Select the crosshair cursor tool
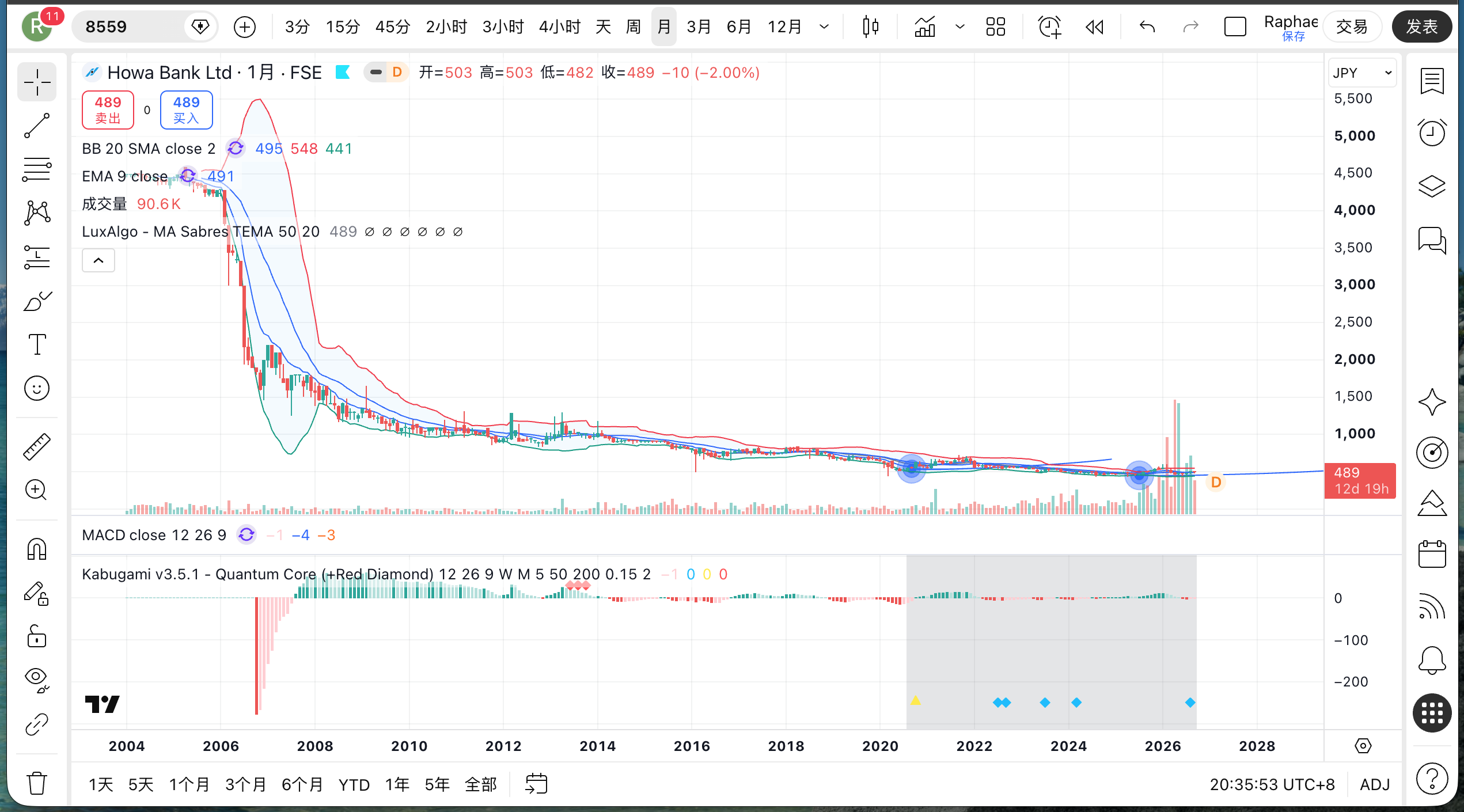The height and width of the screenshot is (812, 1464). pos(37,82)
